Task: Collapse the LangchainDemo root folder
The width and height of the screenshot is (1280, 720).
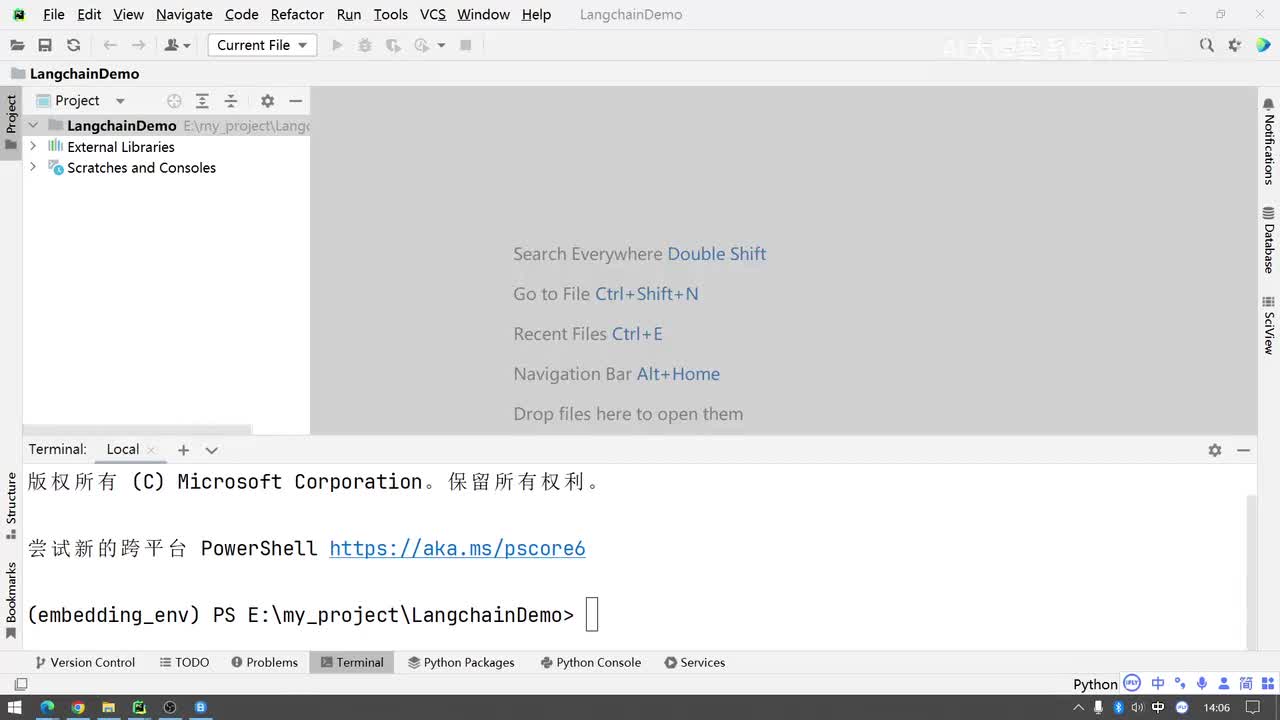Action: [x=33, y=125]
